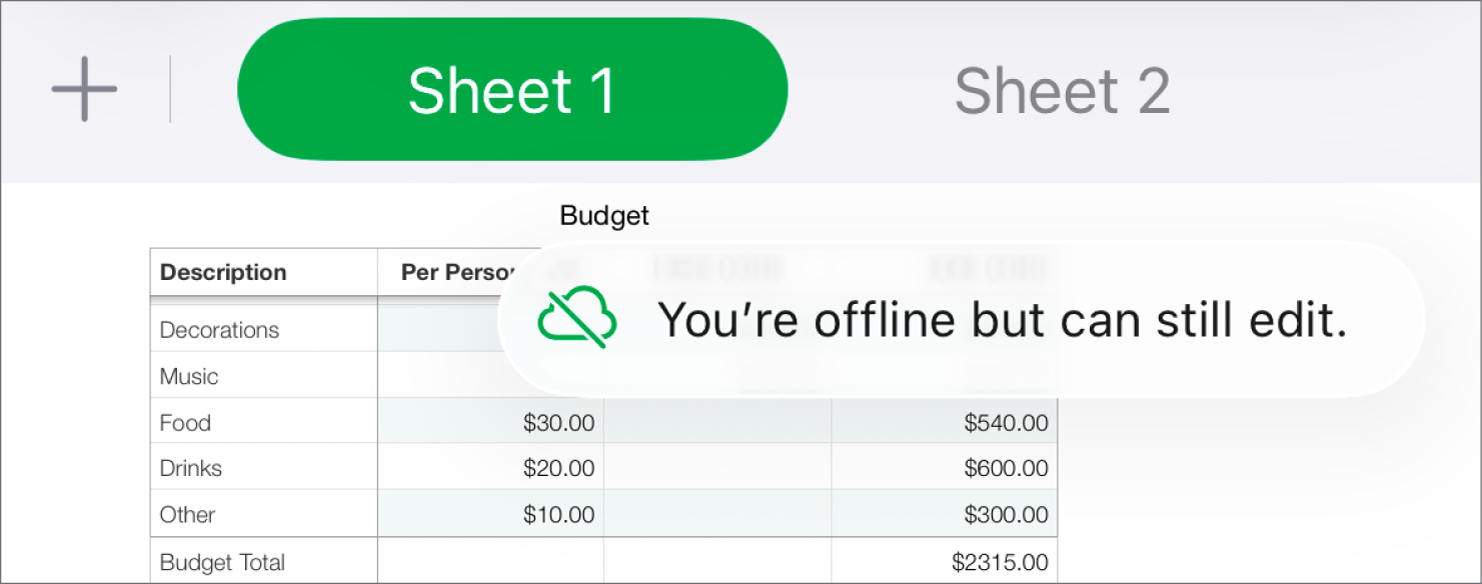Click the offline cloud icon
The image size is (1482, 584).
pos(577,320)
